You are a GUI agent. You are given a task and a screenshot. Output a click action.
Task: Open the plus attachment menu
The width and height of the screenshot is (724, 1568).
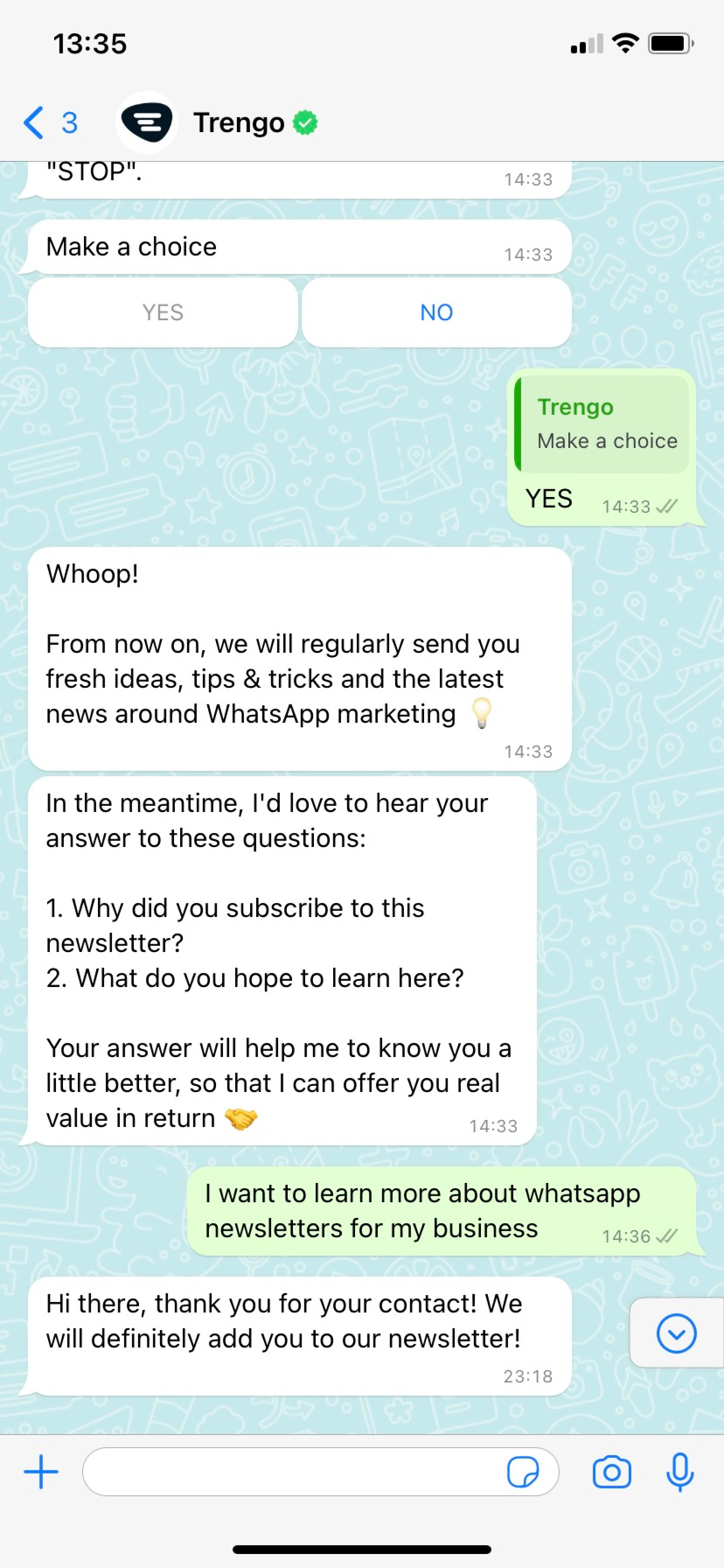point(41,1472)
